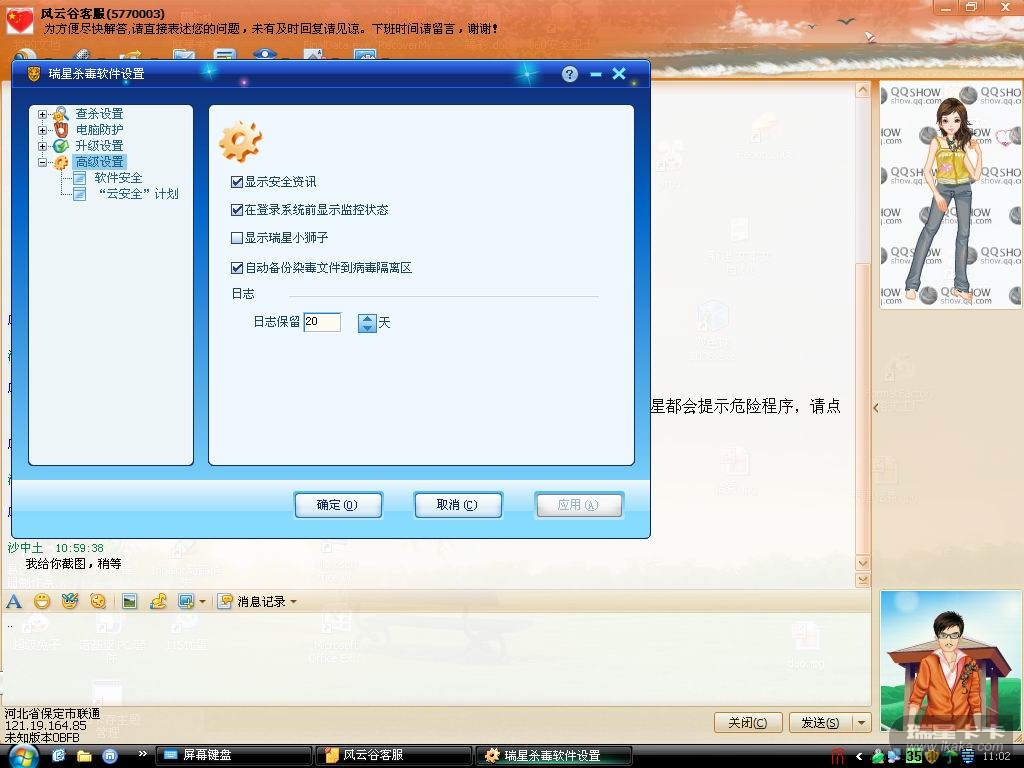This screenshot has height=768, width=1024.
Task: Select 查杀设置 in the settings tree
Action: (x=99, y=114)
